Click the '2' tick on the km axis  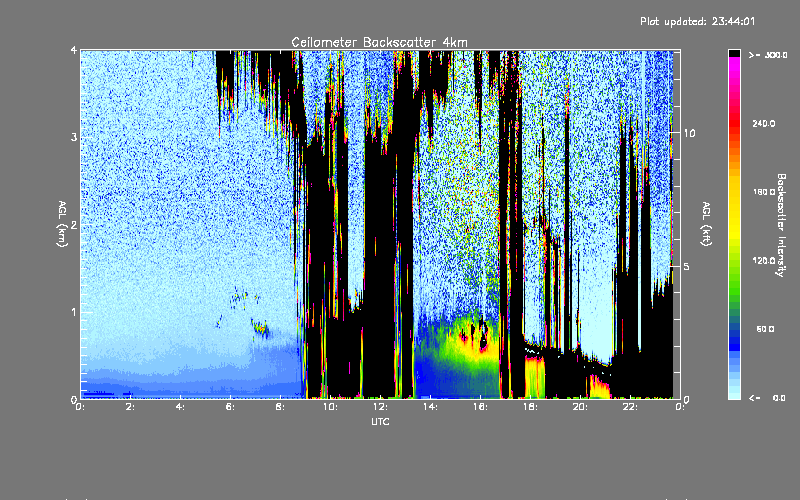(x=74, y=225)
